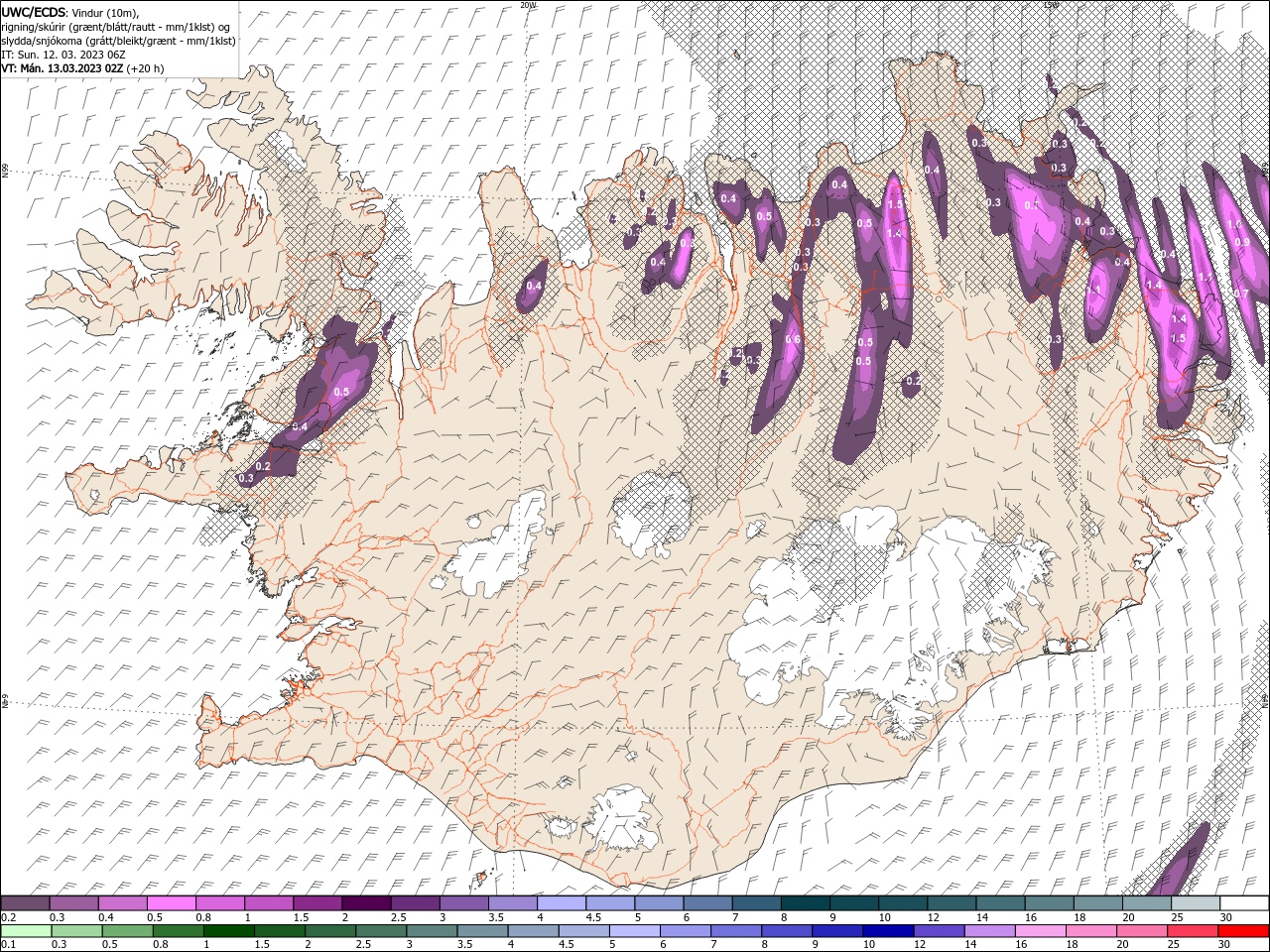Click the UWC/ECDS Vindur (10m) title line
Viewport: 1270px width, 952px height.
click(x=70, y=11)
